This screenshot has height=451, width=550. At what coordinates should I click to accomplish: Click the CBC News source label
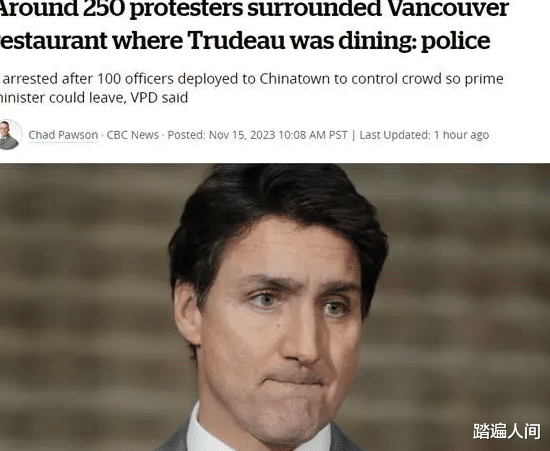coord(133,135)
